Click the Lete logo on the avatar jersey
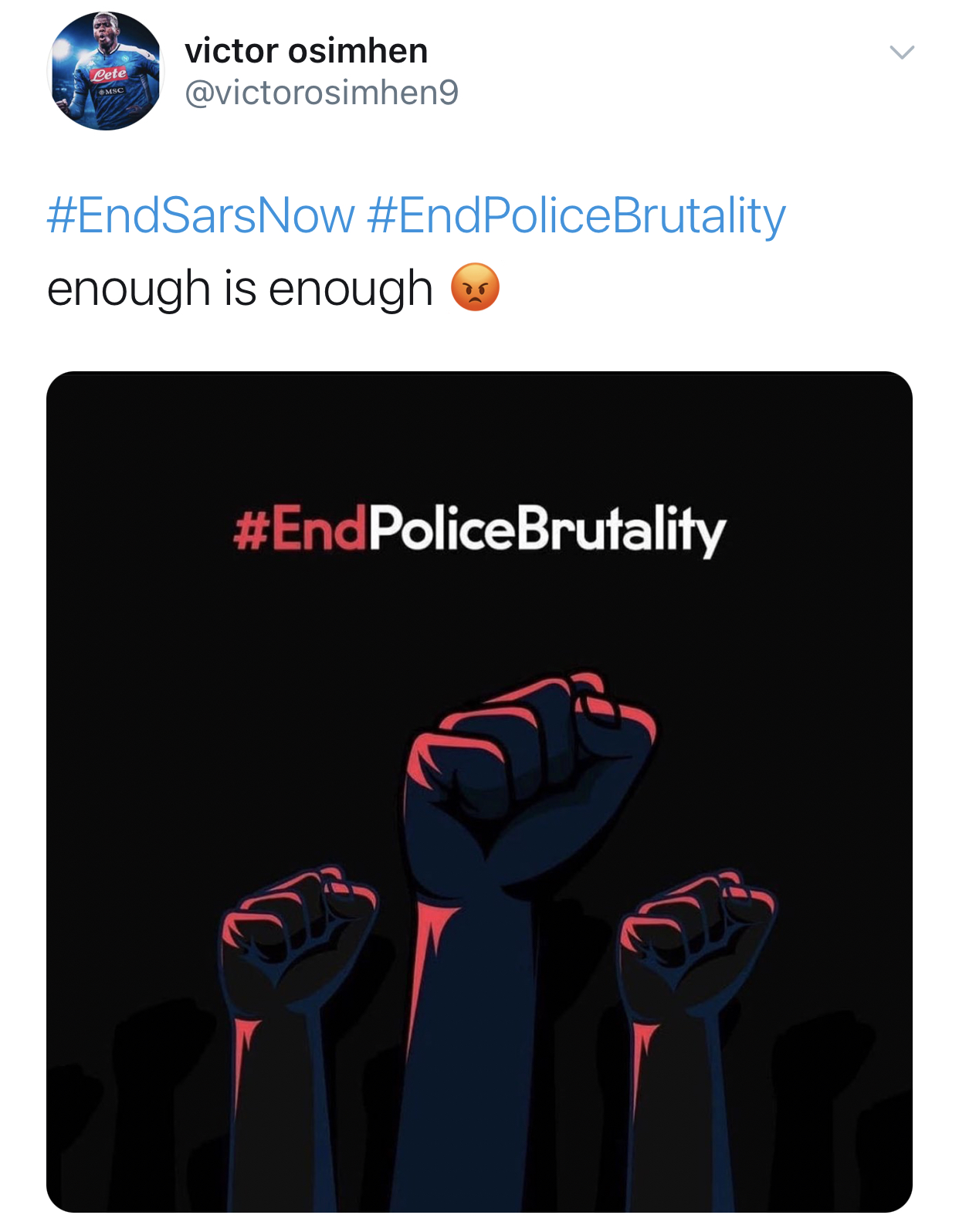 click(x=109, y=74)
